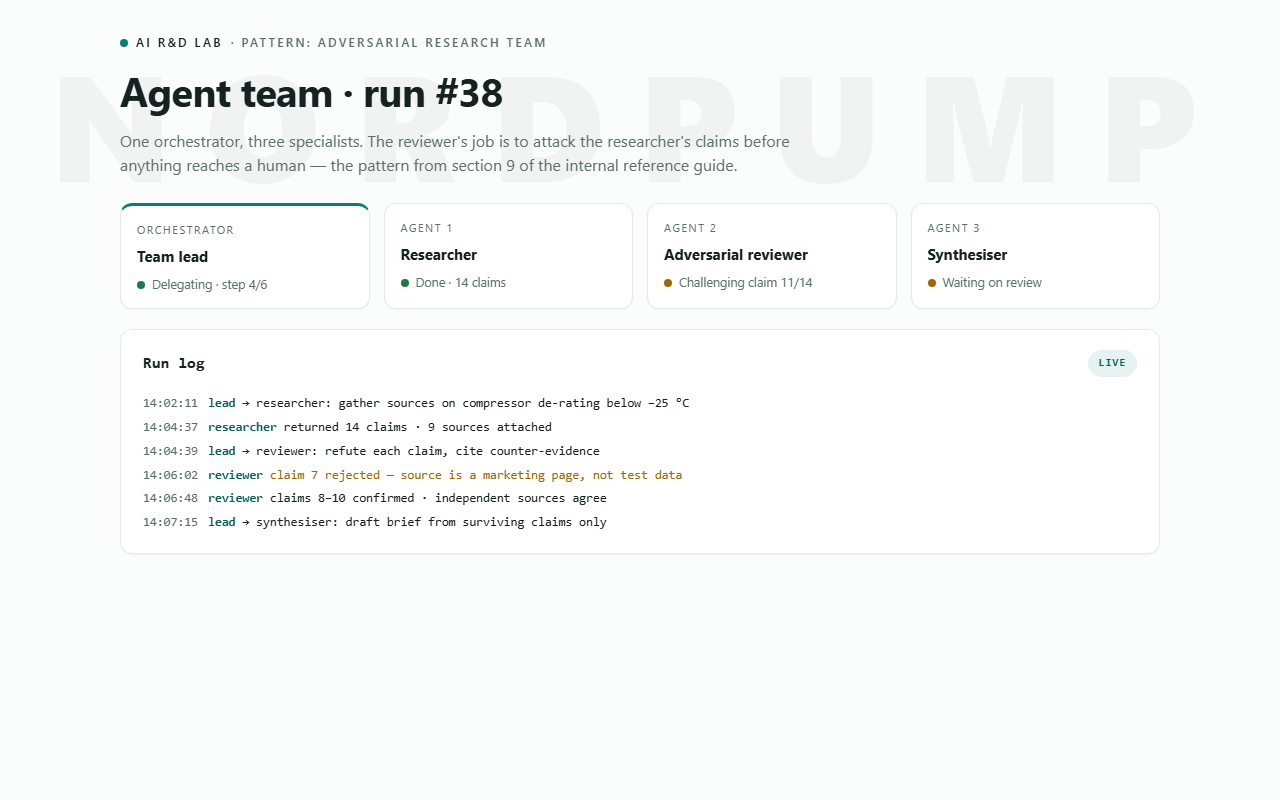
Task: Click the 'ORCHESTRATOR' card label
Action: (x=185, y=230)
